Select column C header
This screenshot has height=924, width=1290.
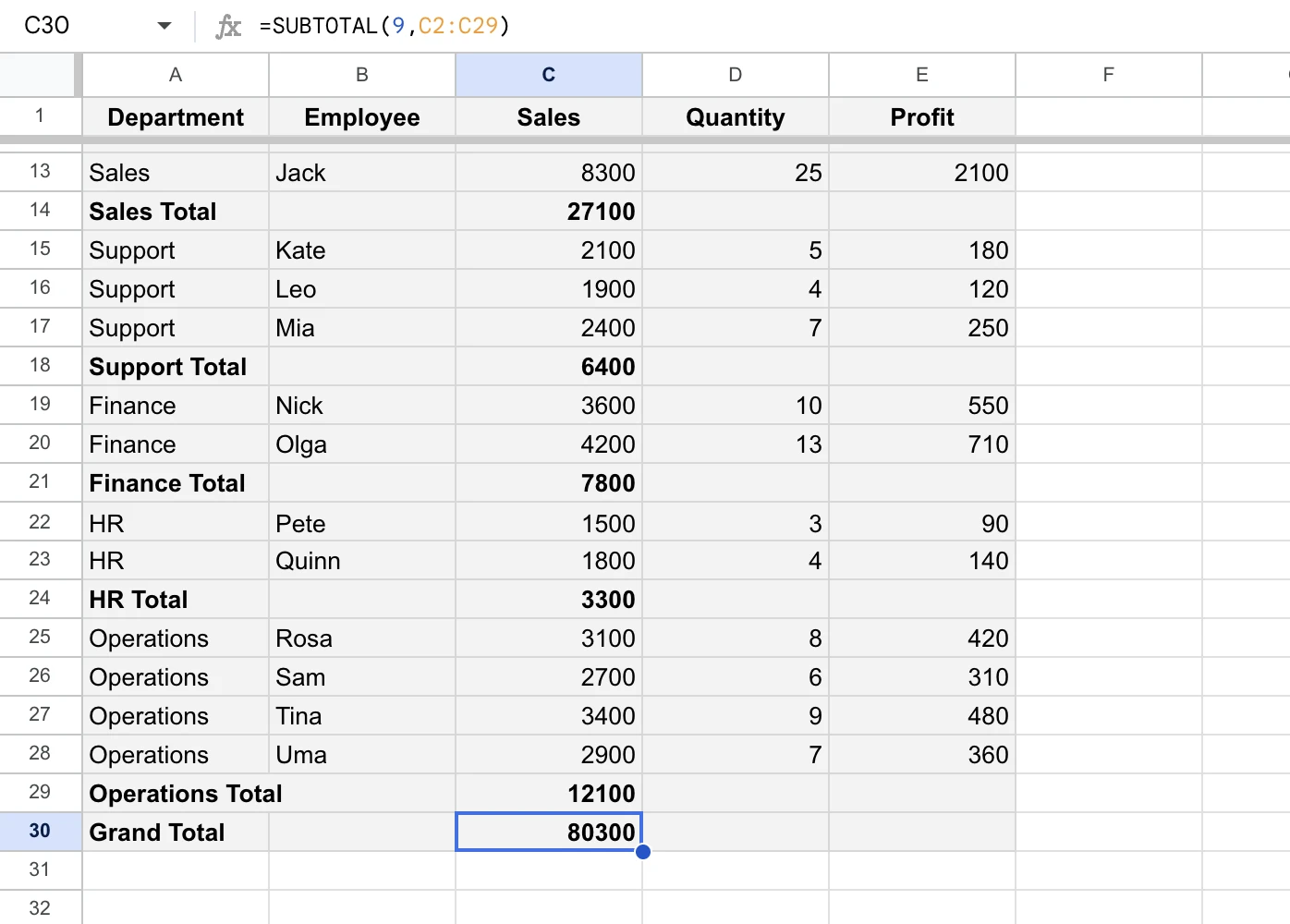[x=549, y=75]
